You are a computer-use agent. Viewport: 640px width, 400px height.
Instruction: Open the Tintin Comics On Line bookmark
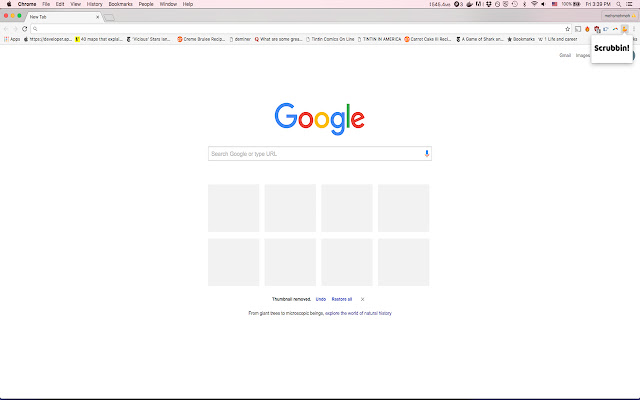point(330,39)
